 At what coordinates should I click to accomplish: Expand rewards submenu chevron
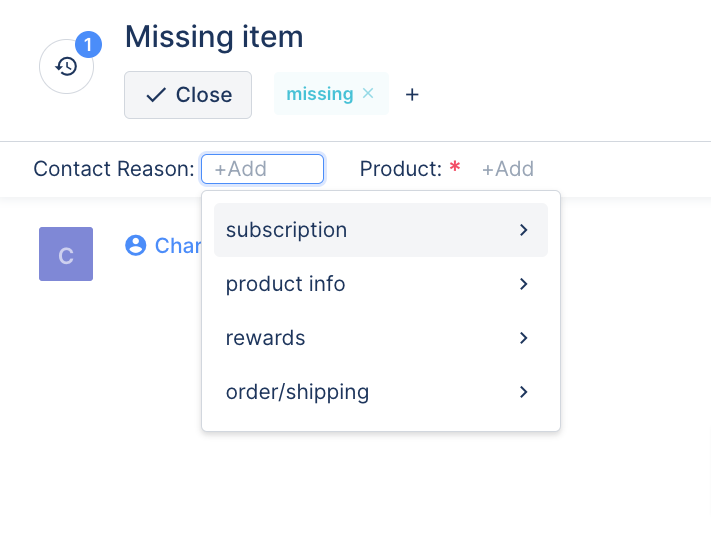tap(524, 338)
